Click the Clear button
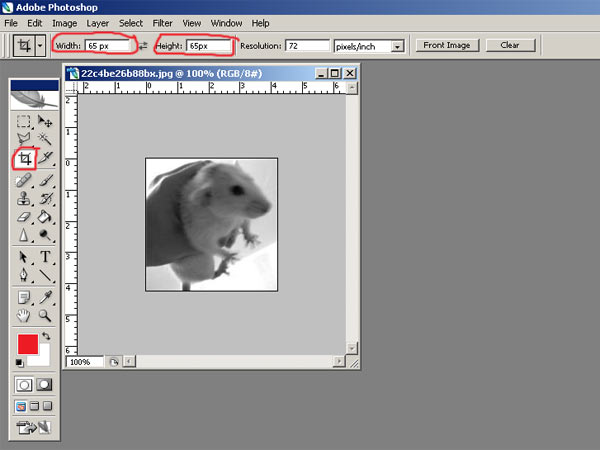This screenshot has width=600, height=450. click(510, 45)
